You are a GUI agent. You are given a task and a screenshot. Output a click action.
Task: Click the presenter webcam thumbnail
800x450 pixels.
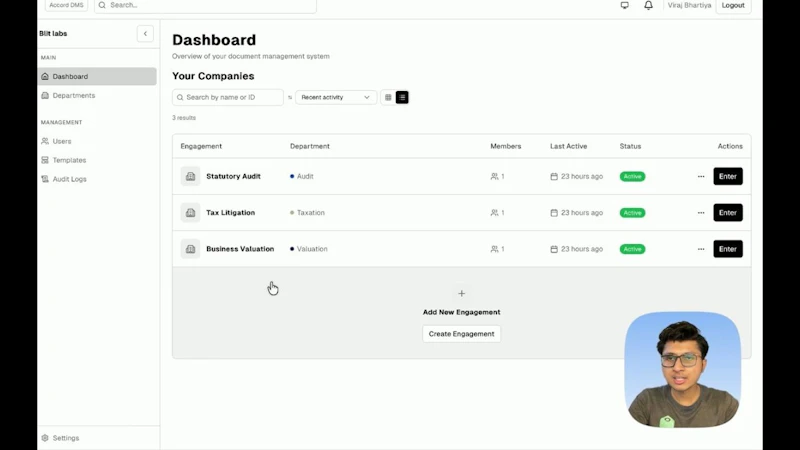coord(683,370)
